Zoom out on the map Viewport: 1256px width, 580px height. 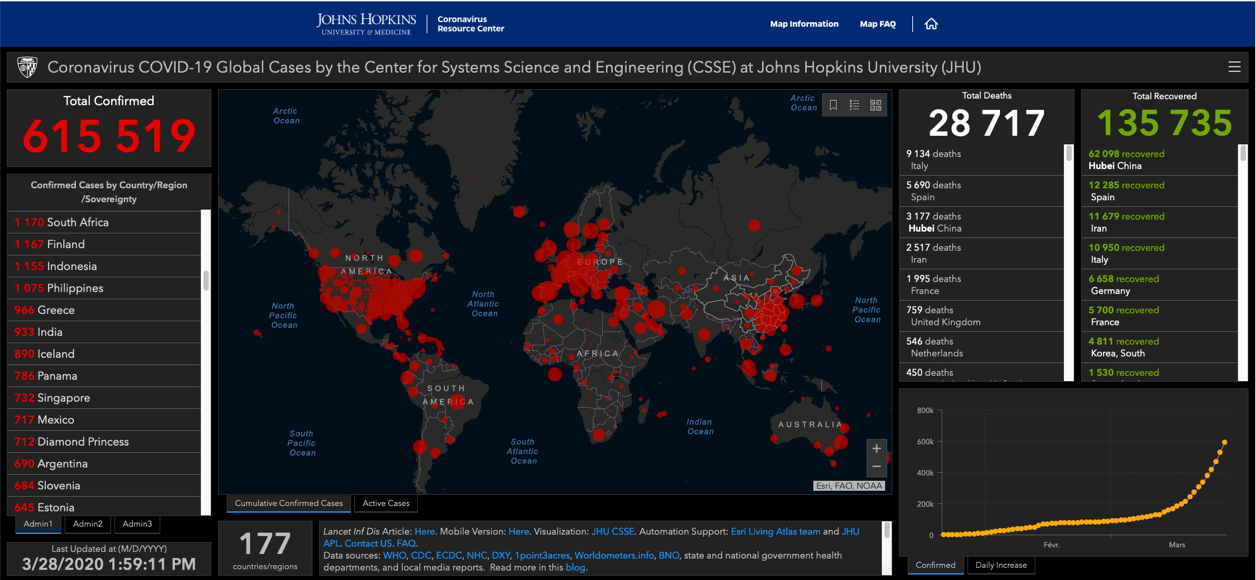coord(876,467)
